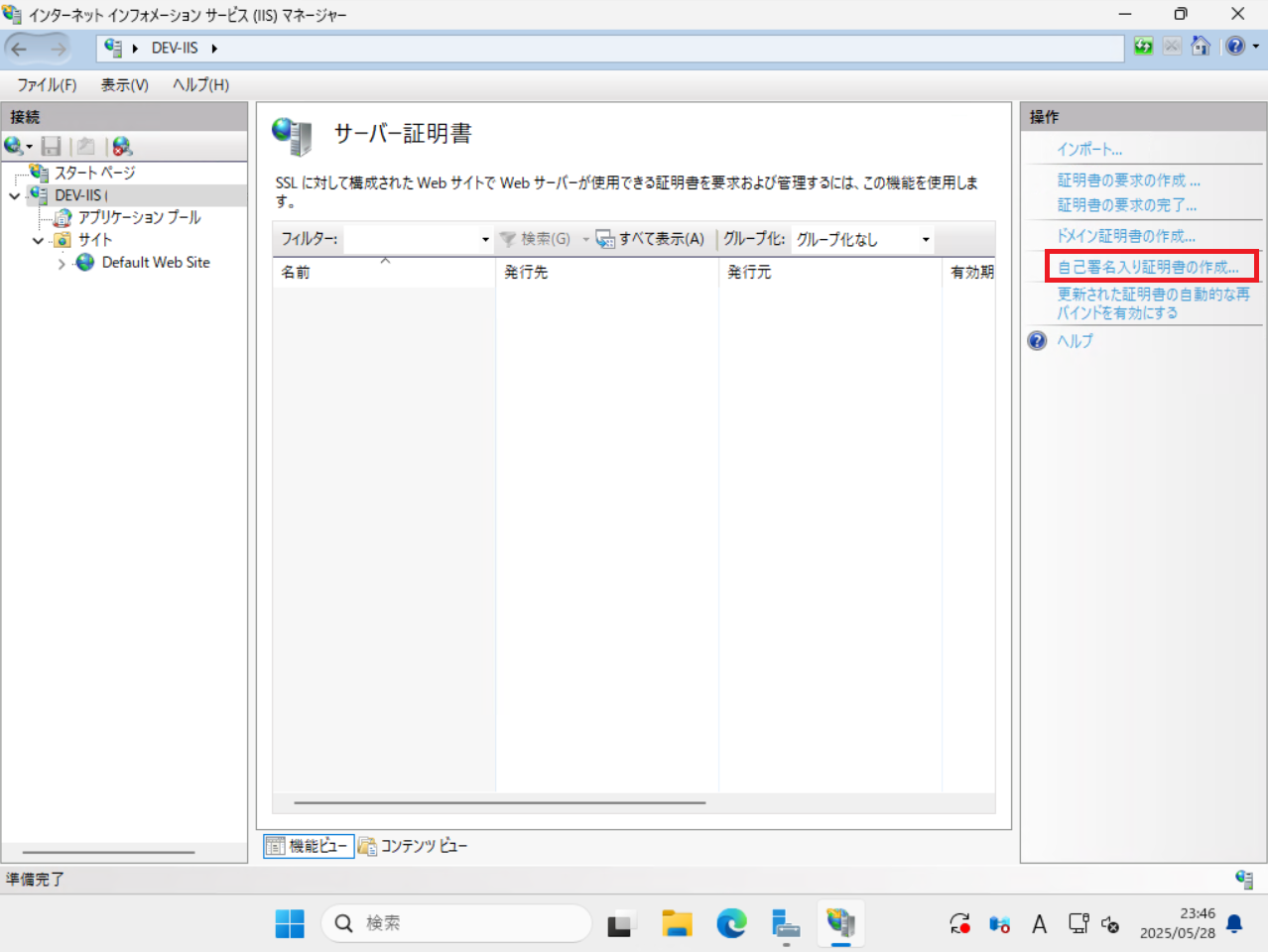The width and height of the screenshot is (1268, 952).
Task: Open File Explorer from the taskbar
Action: click(677, 924)
